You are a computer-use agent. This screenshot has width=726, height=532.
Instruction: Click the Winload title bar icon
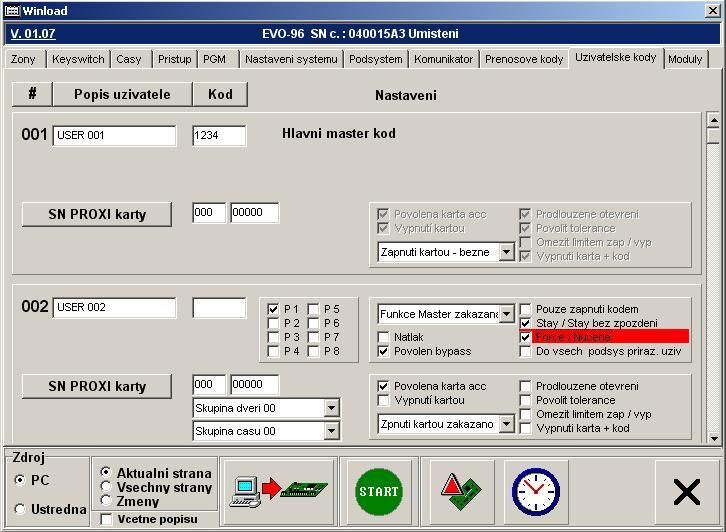[x=11, y=10]
